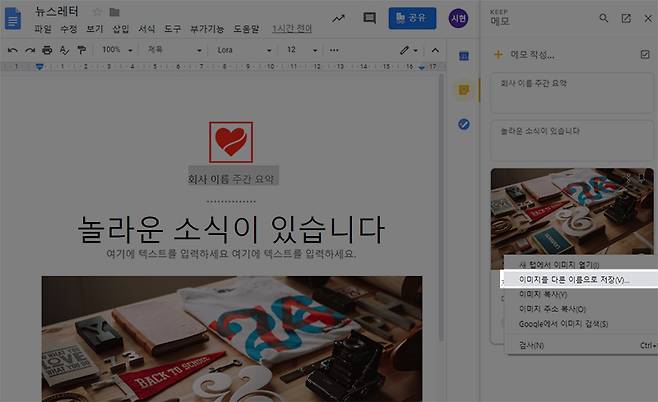658x402 pixels.
Task: Open comment history icon
Action: coord(369,18)
